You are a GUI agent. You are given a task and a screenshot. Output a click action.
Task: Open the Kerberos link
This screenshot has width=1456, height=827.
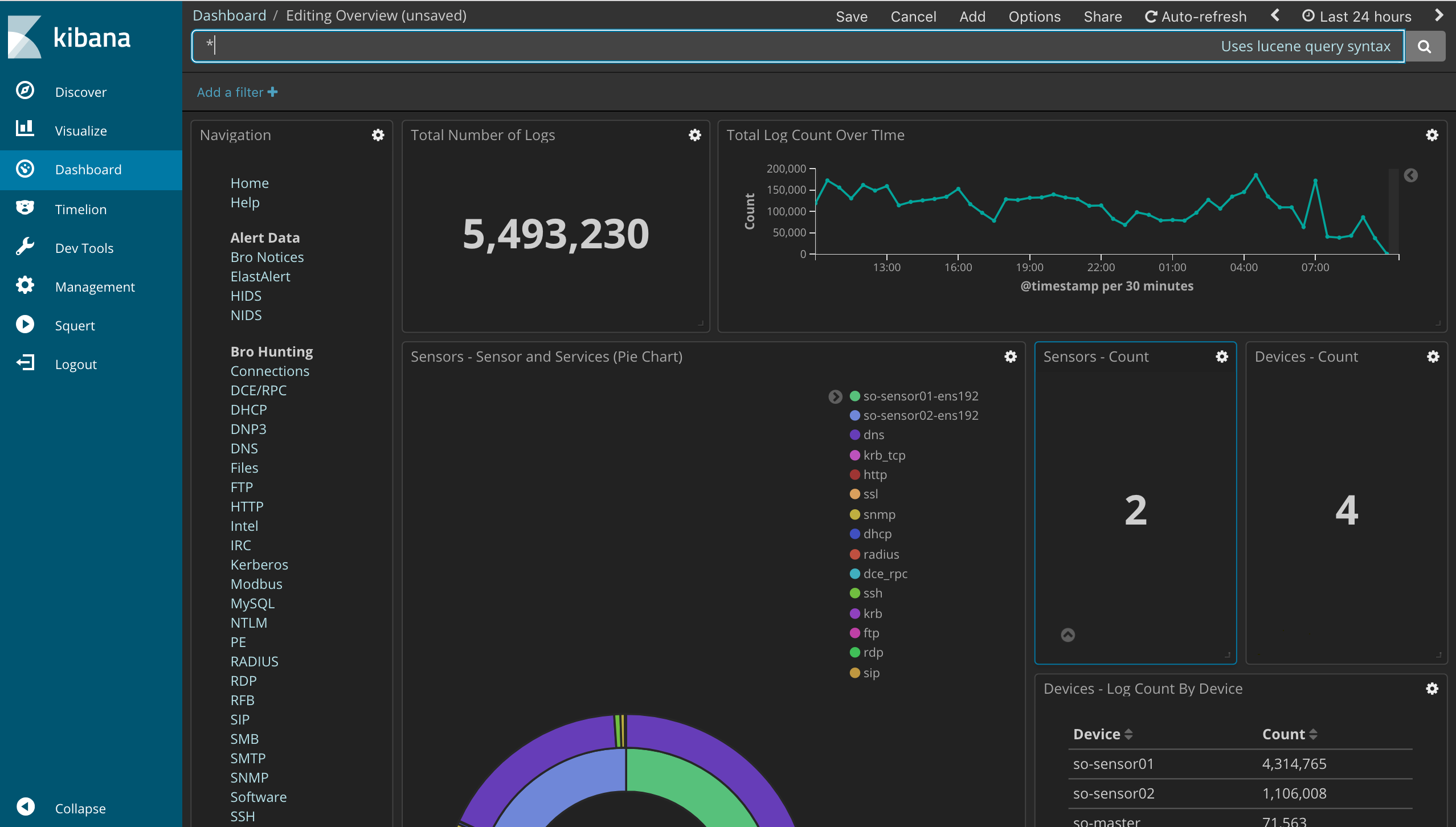pos(259,564)
